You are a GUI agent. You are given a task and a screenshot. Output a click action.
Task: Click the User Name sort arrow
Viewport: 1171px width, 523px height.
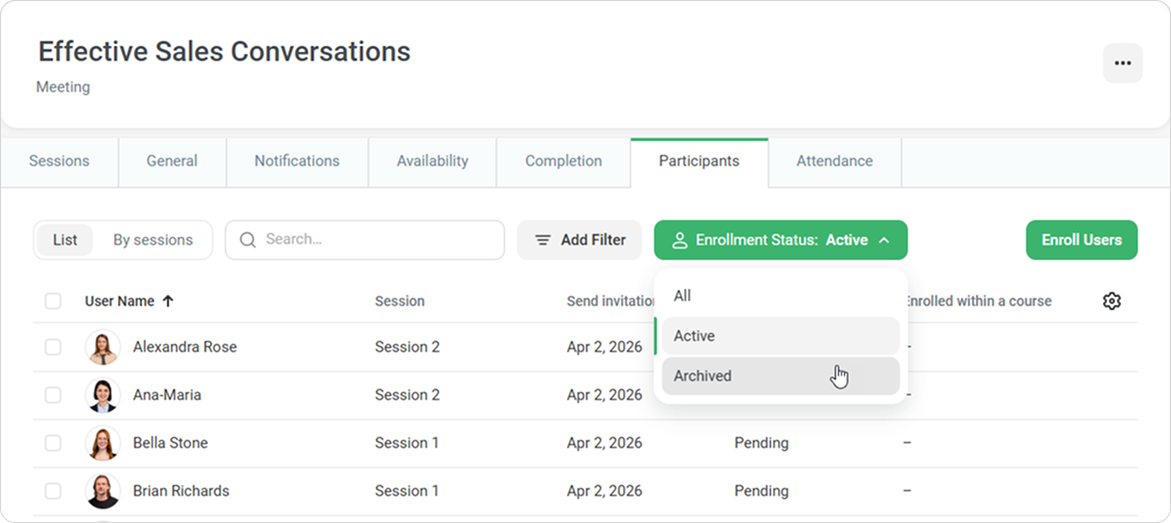pyautogui.click(x=168, y=301)
